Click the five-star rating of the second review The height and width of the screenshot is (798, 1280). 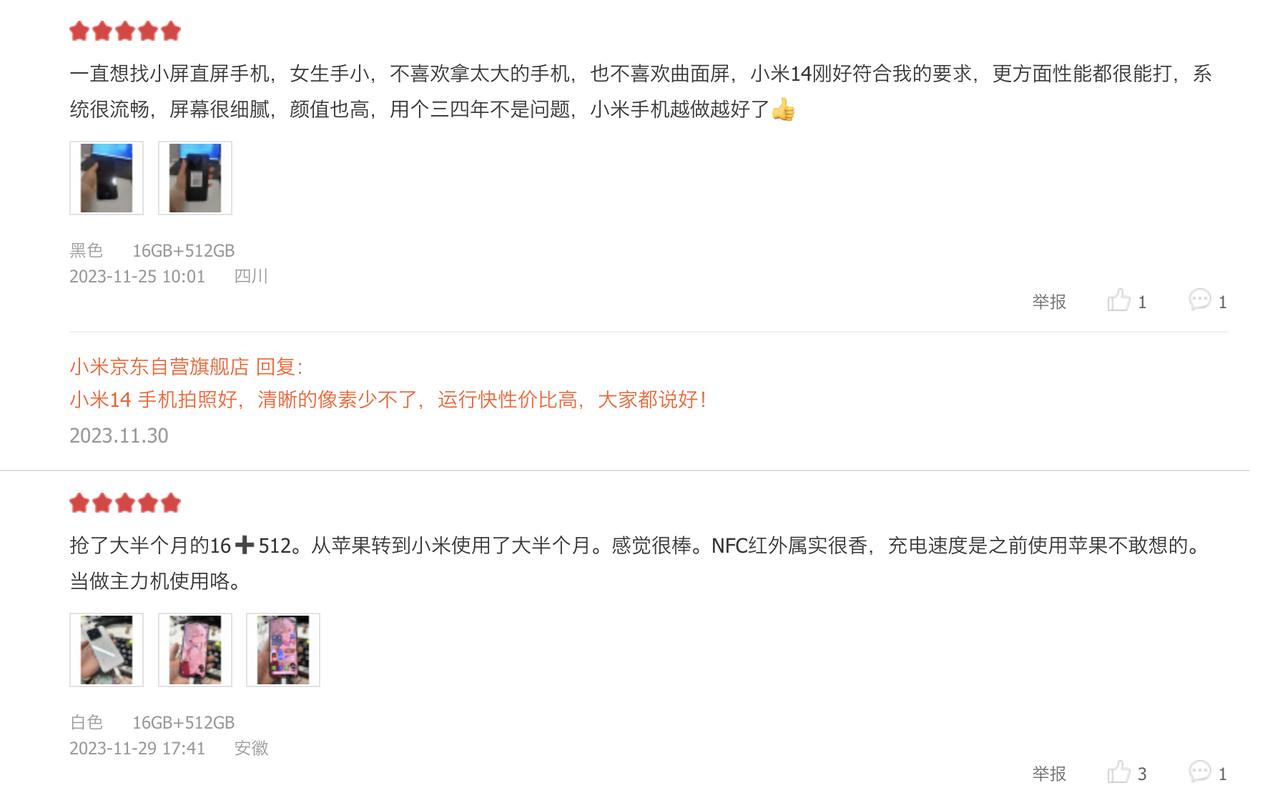pyautogui.click(x=125, y=503)
